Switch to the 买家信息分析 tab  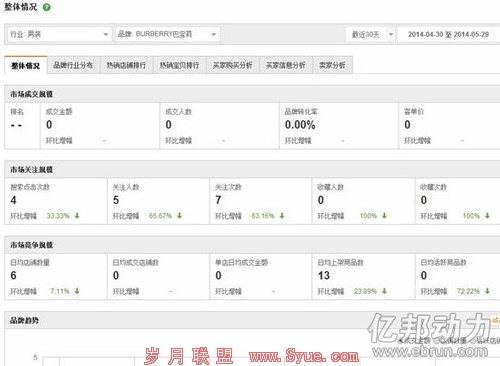point(286,65)
